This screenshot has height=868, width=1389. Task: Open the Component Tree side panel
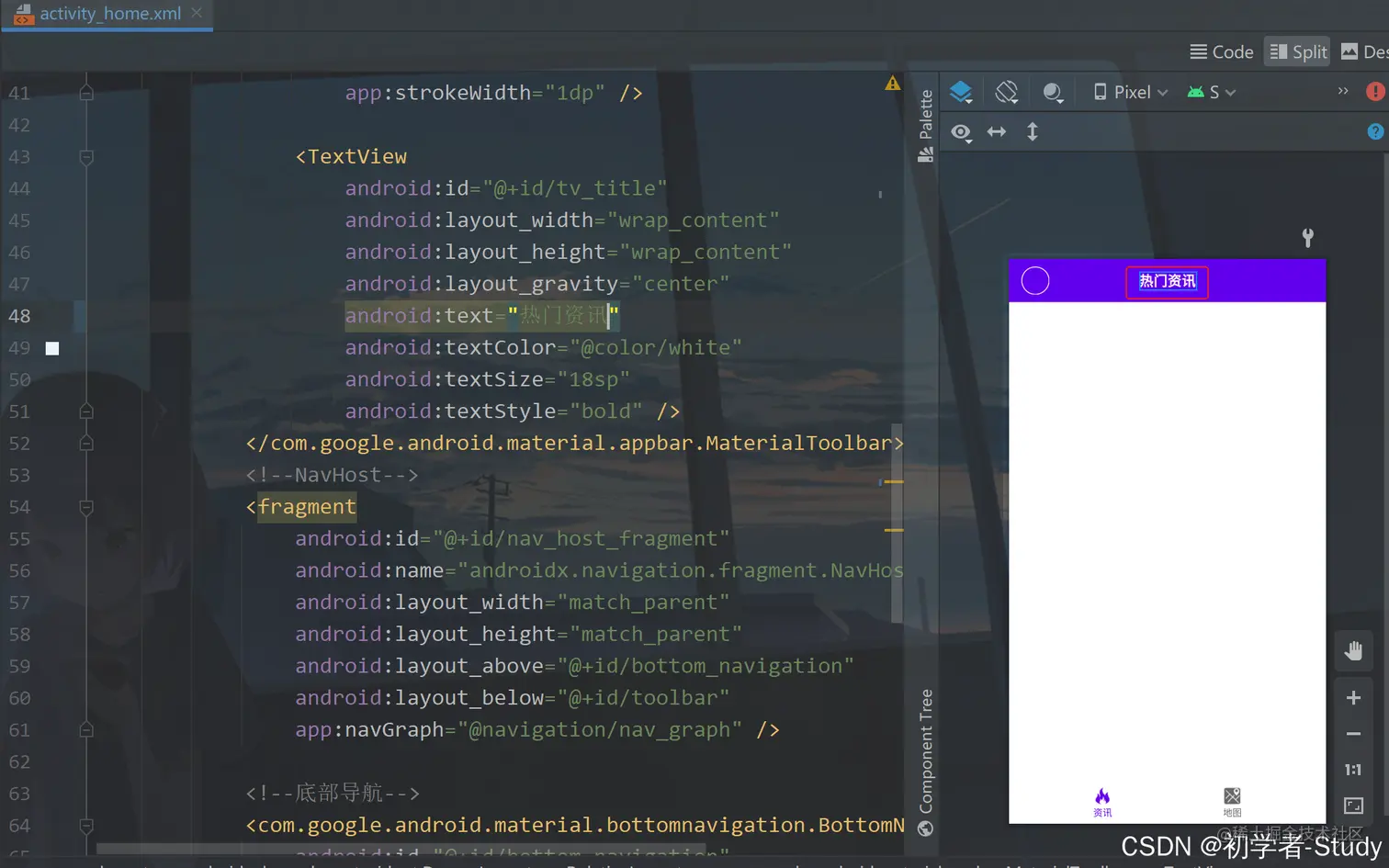[926, 762]
